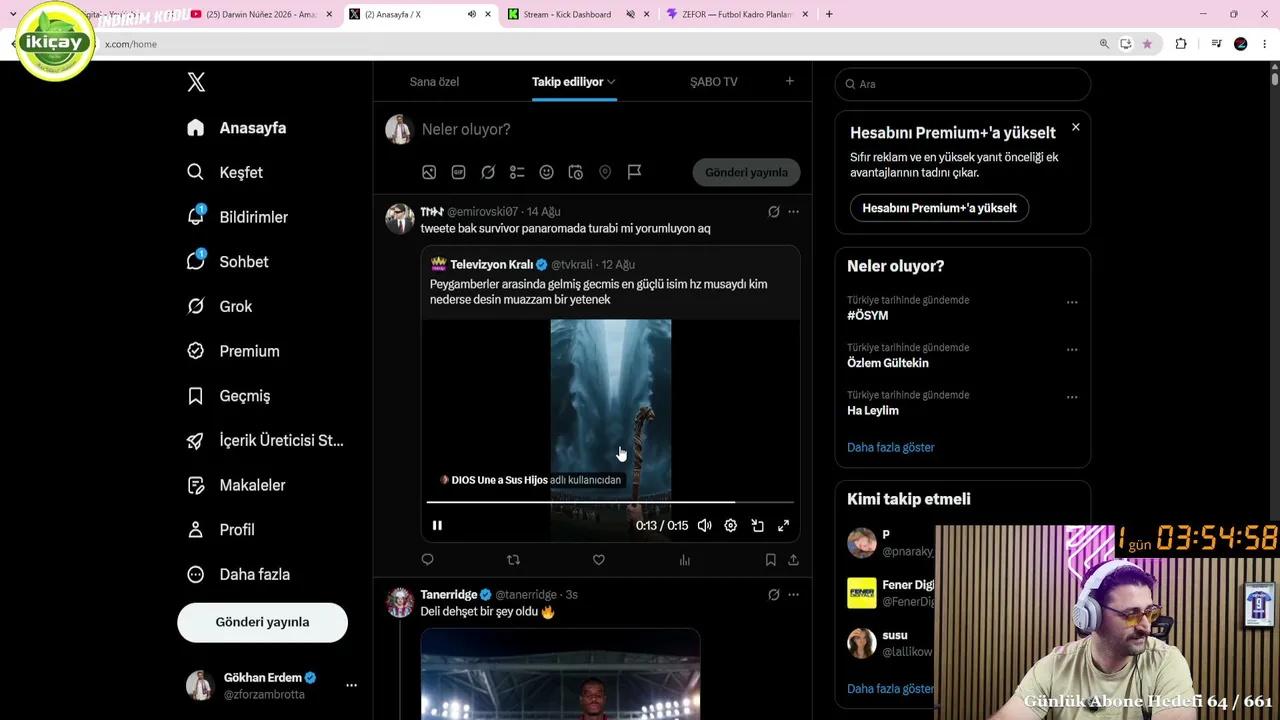1280x720 pixels.
Task: Enter fullscreen on the video
Action: (784, 525)
